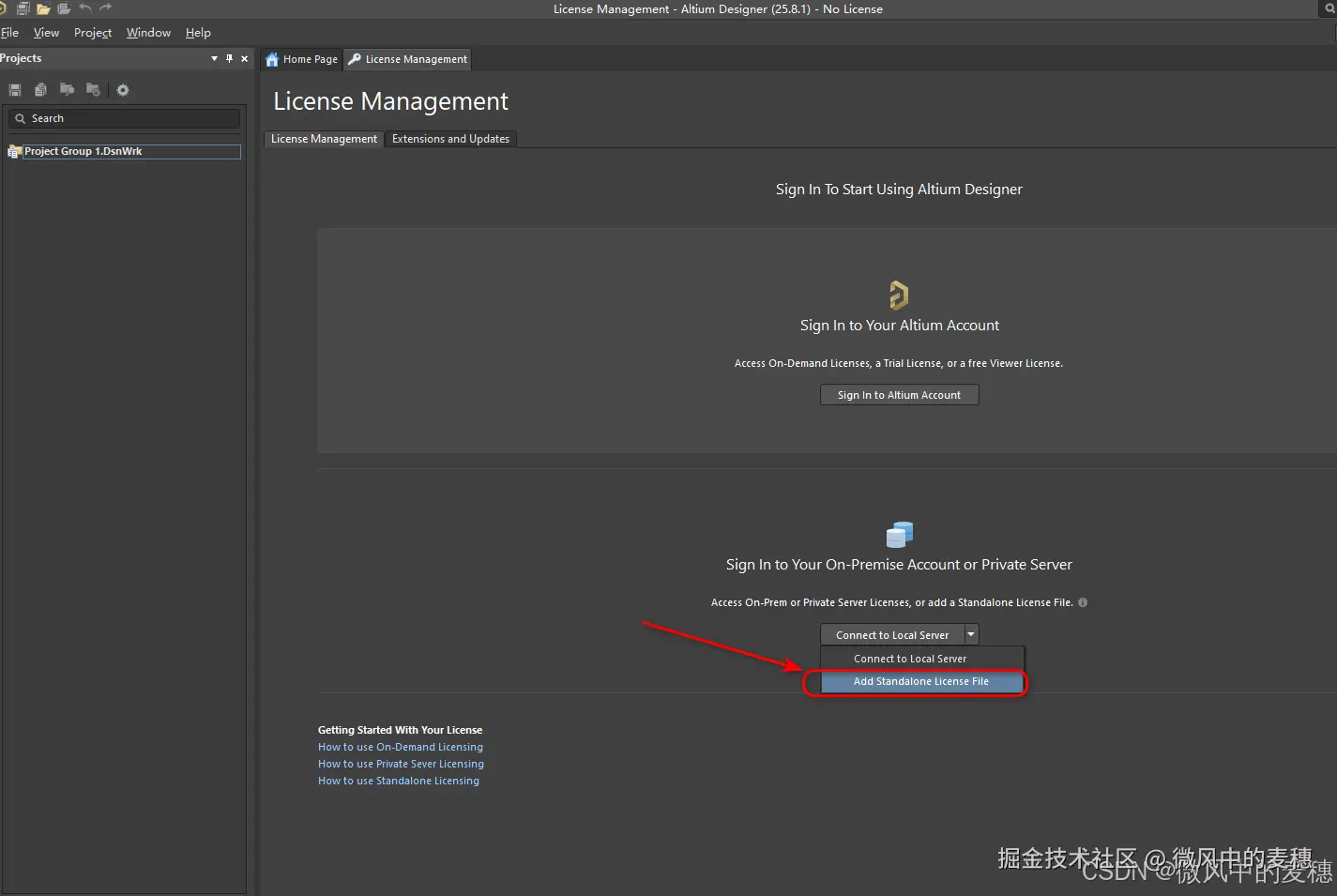The height and width of the screenshot is (896, 1337).
Task: Open How to use Private Sever Licensing link
Action: (401, 764)
